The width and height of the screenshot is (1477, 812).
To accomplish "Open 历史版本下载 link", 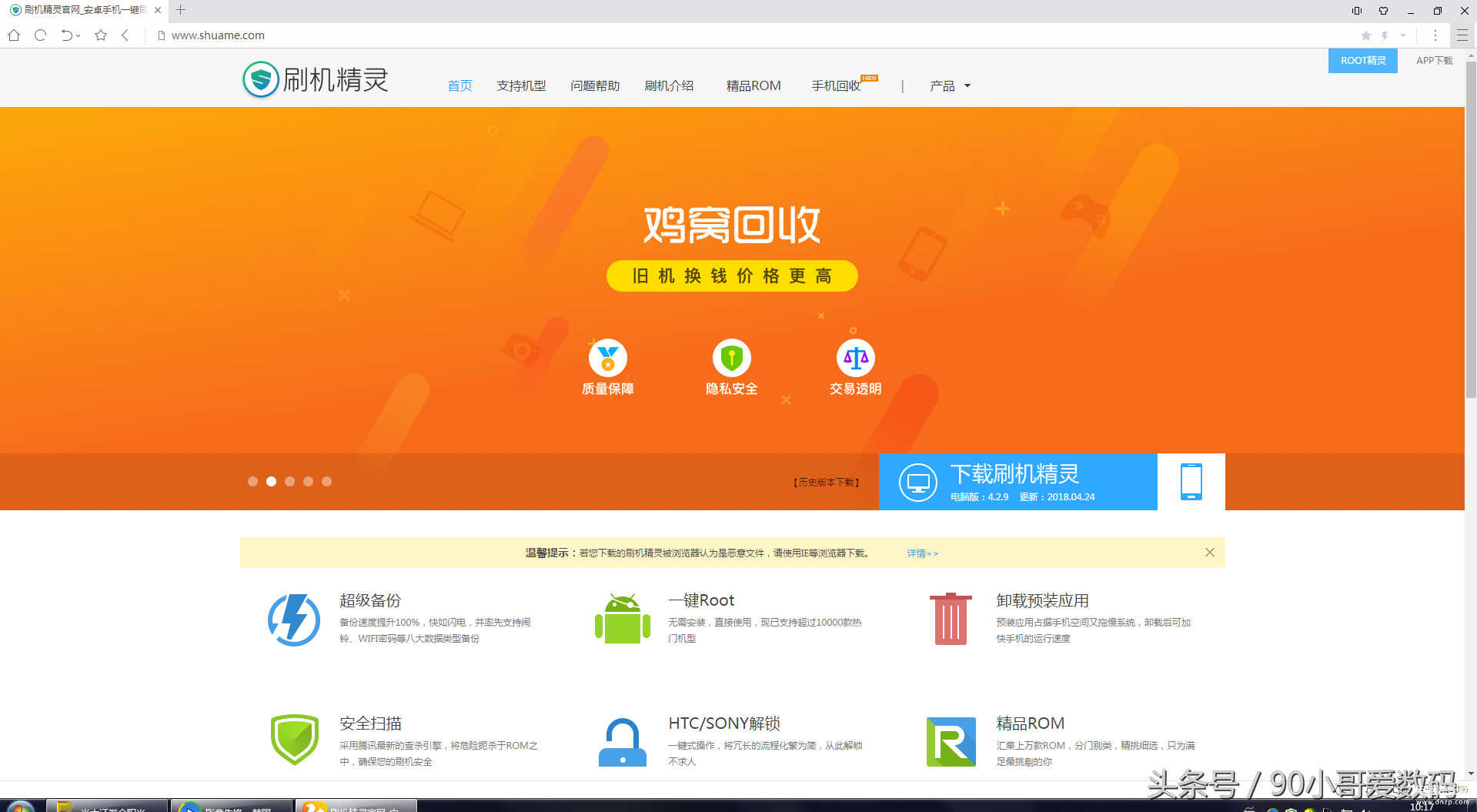I will (826, 483).
